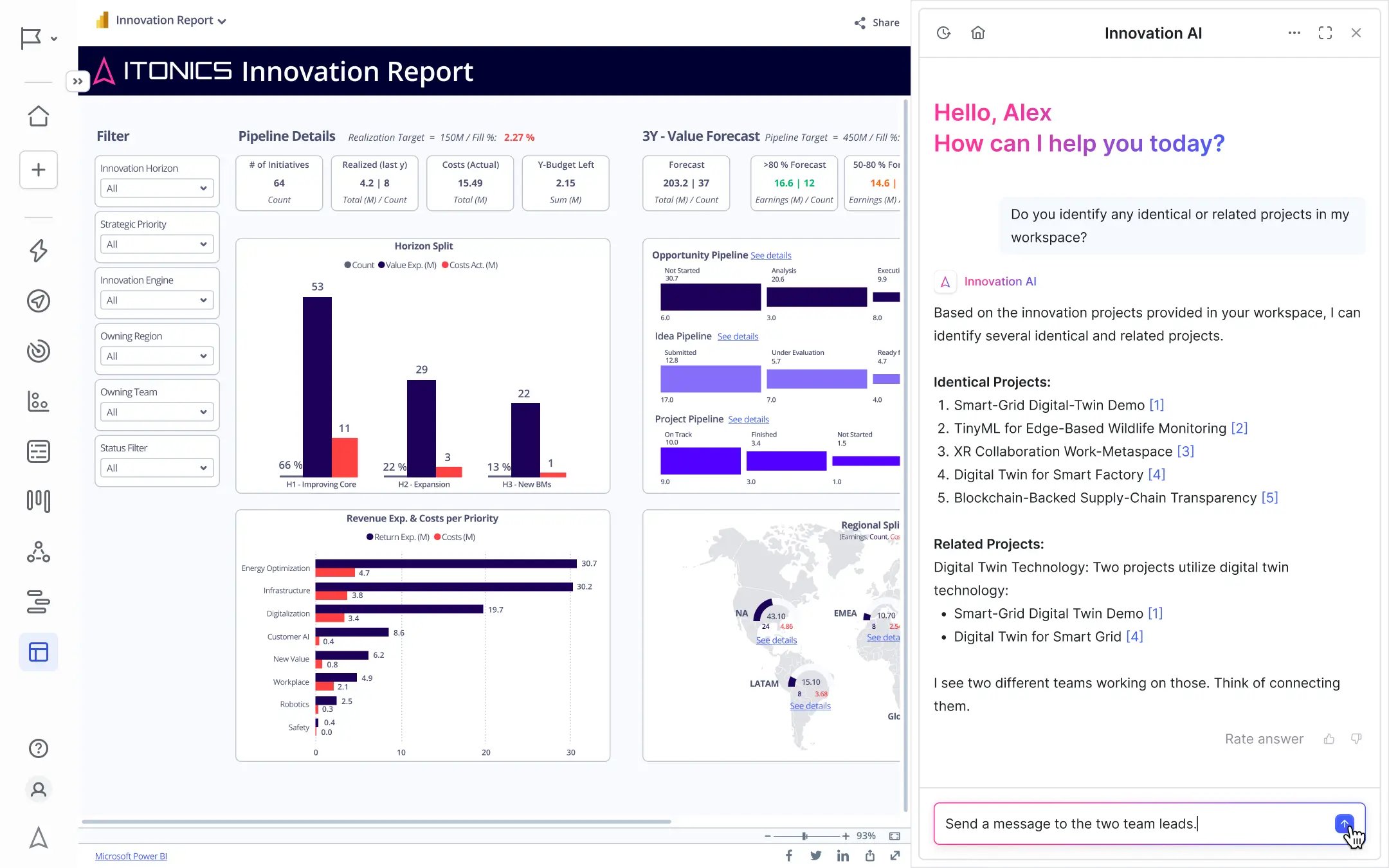This screenshot has height=868, width=1389.
Task: Expand the sidebar with double chevron button
Action: coord(78,81)
